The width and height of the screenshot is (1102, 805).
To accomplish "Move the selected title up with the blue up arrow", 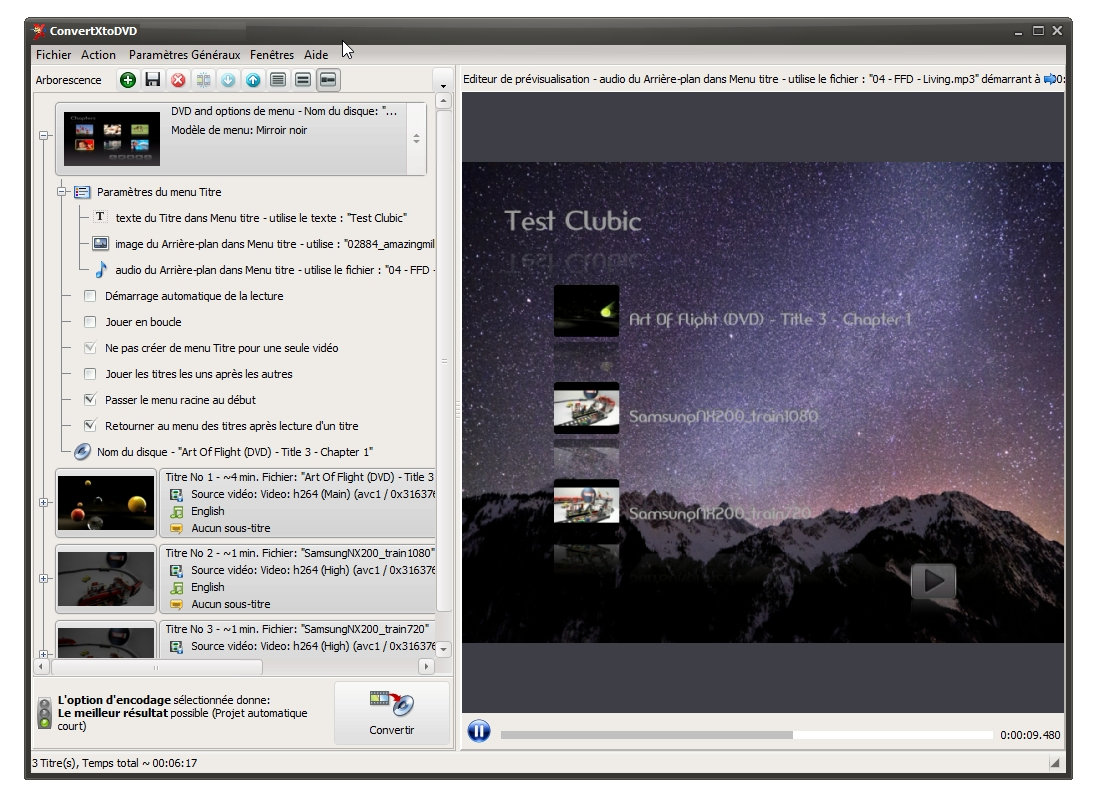I will 251,80.
